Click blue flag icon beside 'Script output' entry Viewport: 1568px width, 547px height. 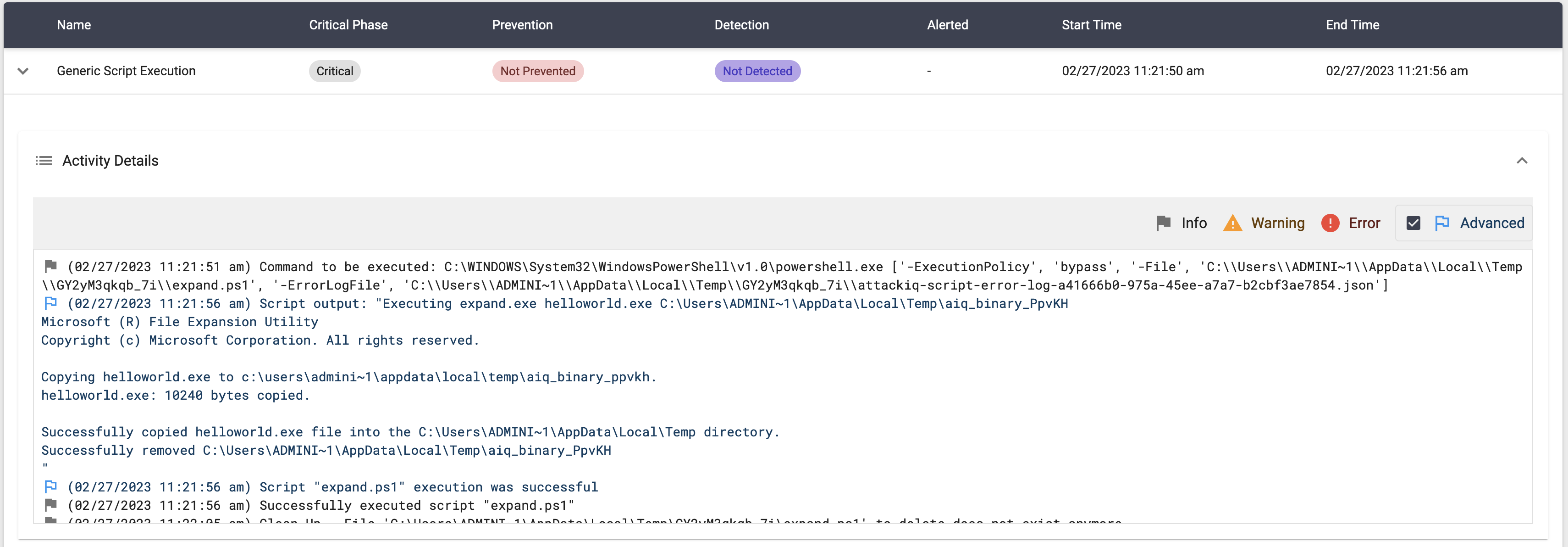(51, 303)
